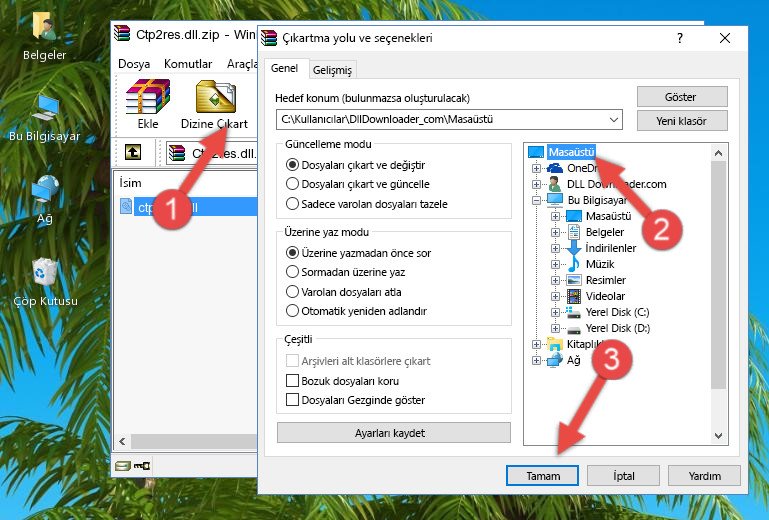
Task: Click the Ayarları kaydet button
Action: pos(393,433)
